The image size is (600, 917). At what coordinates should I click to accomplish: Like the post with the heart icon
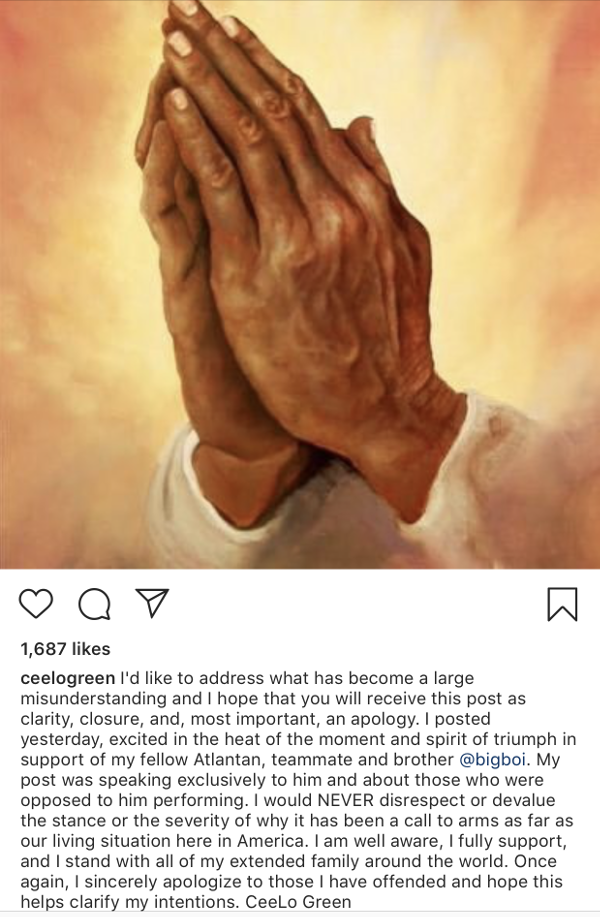coord(36,604)
